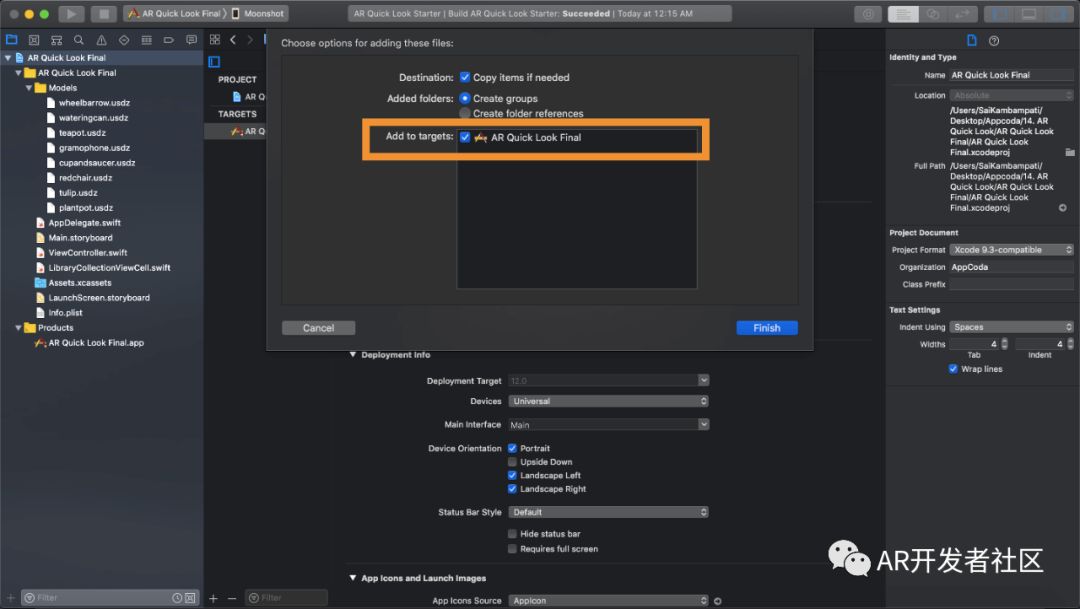Click the Finish button
1080x609 pixels.
(766, 328)
